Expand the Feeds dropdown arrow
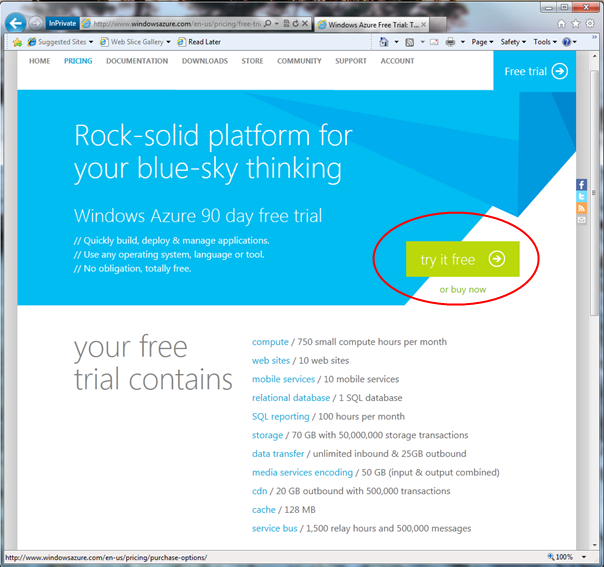This screenshot has height=567, width=604. [x=423, y=42]
